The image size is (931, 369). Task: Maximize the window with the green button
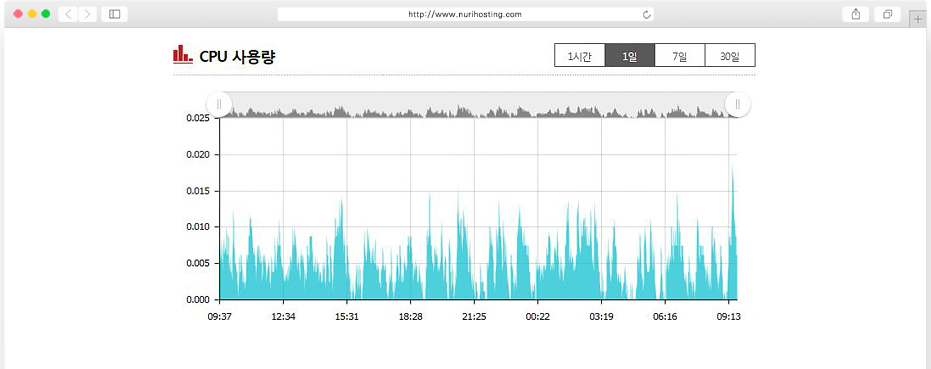tap(46, 14)
